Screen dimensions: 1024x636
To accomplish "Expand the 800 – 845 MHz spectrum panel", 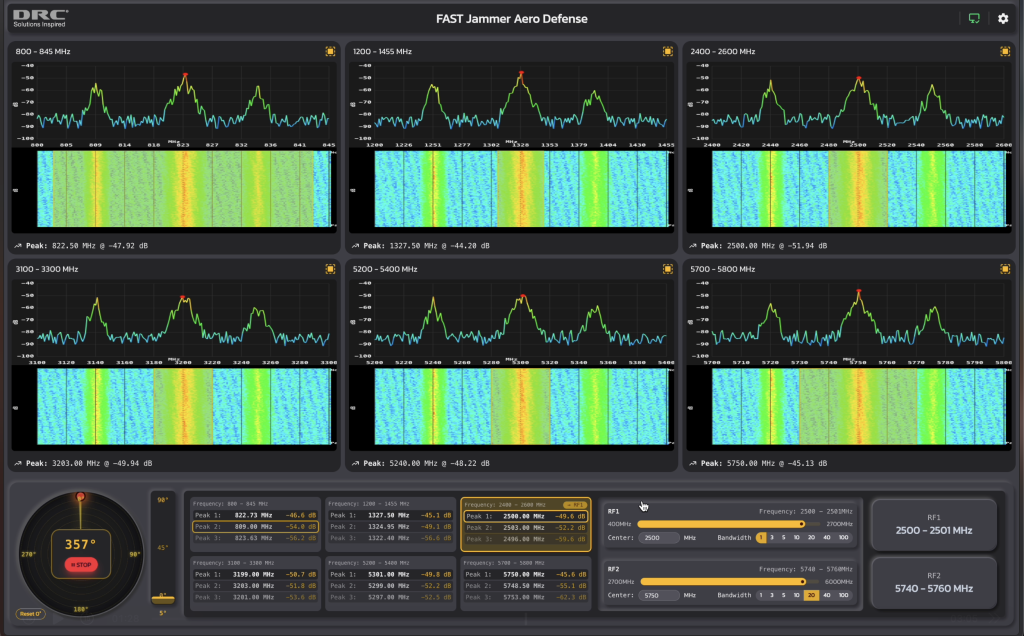I will [x=330, y=51].
